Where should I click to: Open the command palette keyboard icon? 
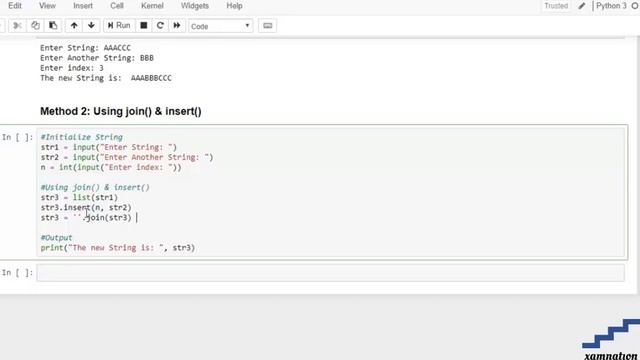tap(267, 26)
